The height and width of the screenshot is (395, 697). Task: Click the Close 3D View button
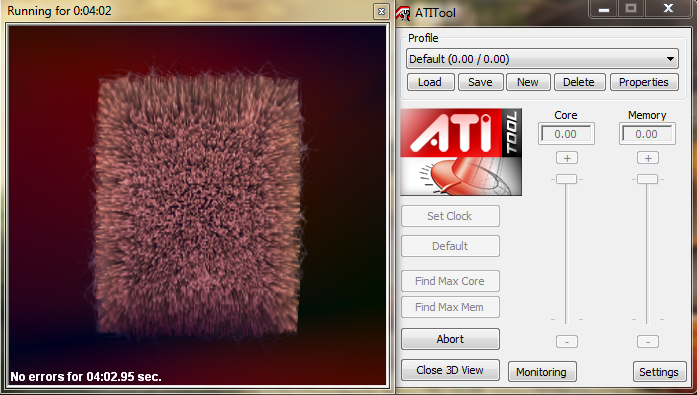click(x=450, y=370)
